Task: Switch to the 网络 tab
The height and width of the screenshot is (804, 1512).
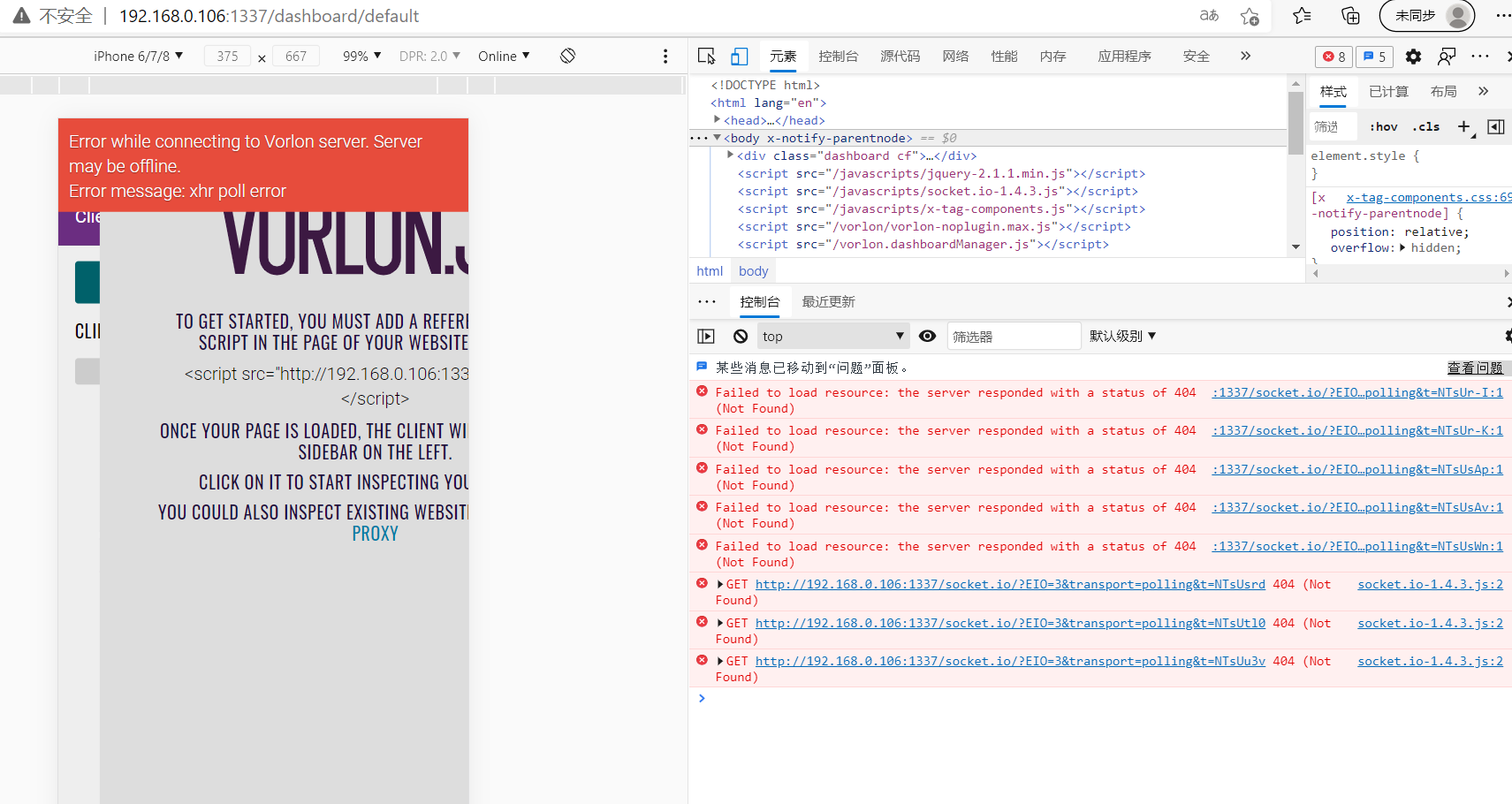Action: pos(955,57)
